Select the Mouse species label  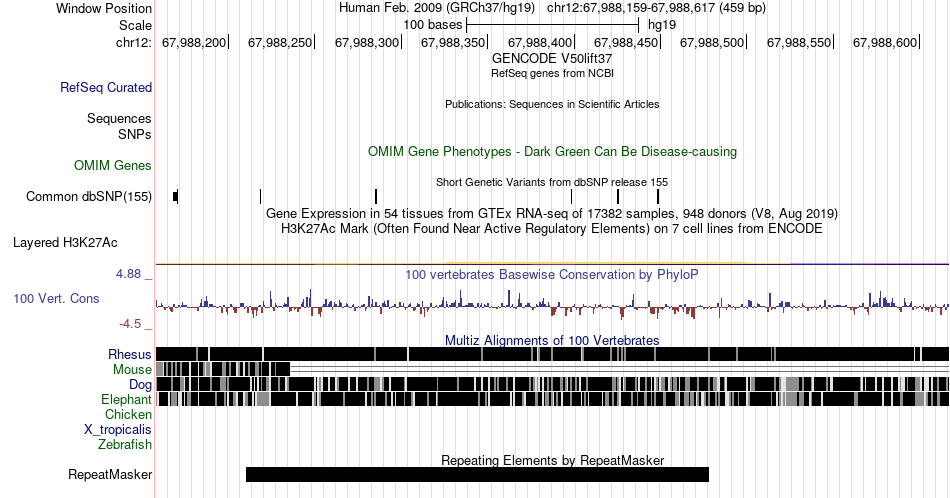(x=132, y=370)
